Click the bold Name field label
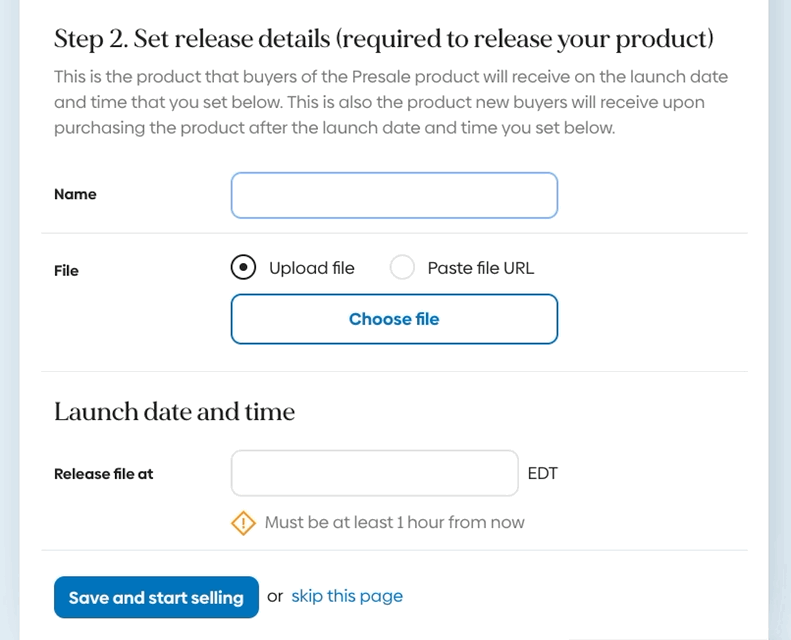The image size is (791, 640). tap(75, 195)
